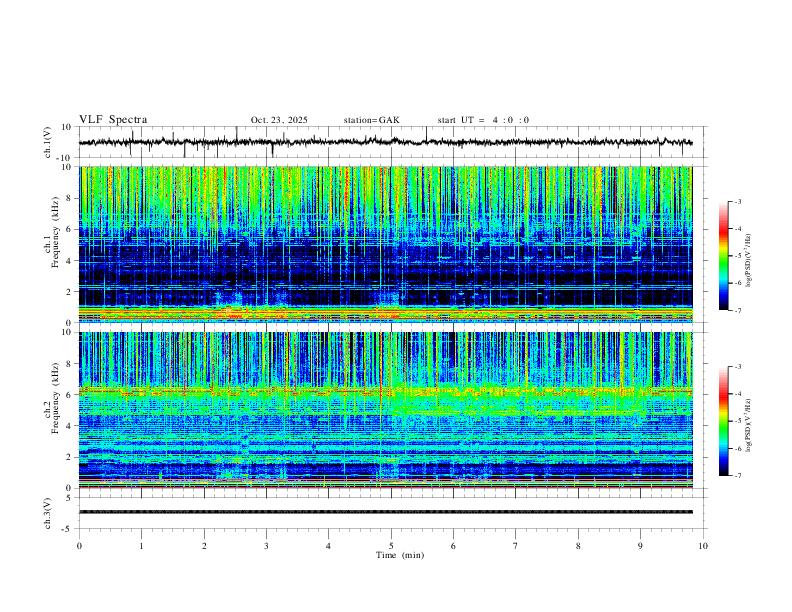Click the ch.3(V) flat signal trace
Screen dimensions: 792x612
pyautogui.click(x=385, y=512)
